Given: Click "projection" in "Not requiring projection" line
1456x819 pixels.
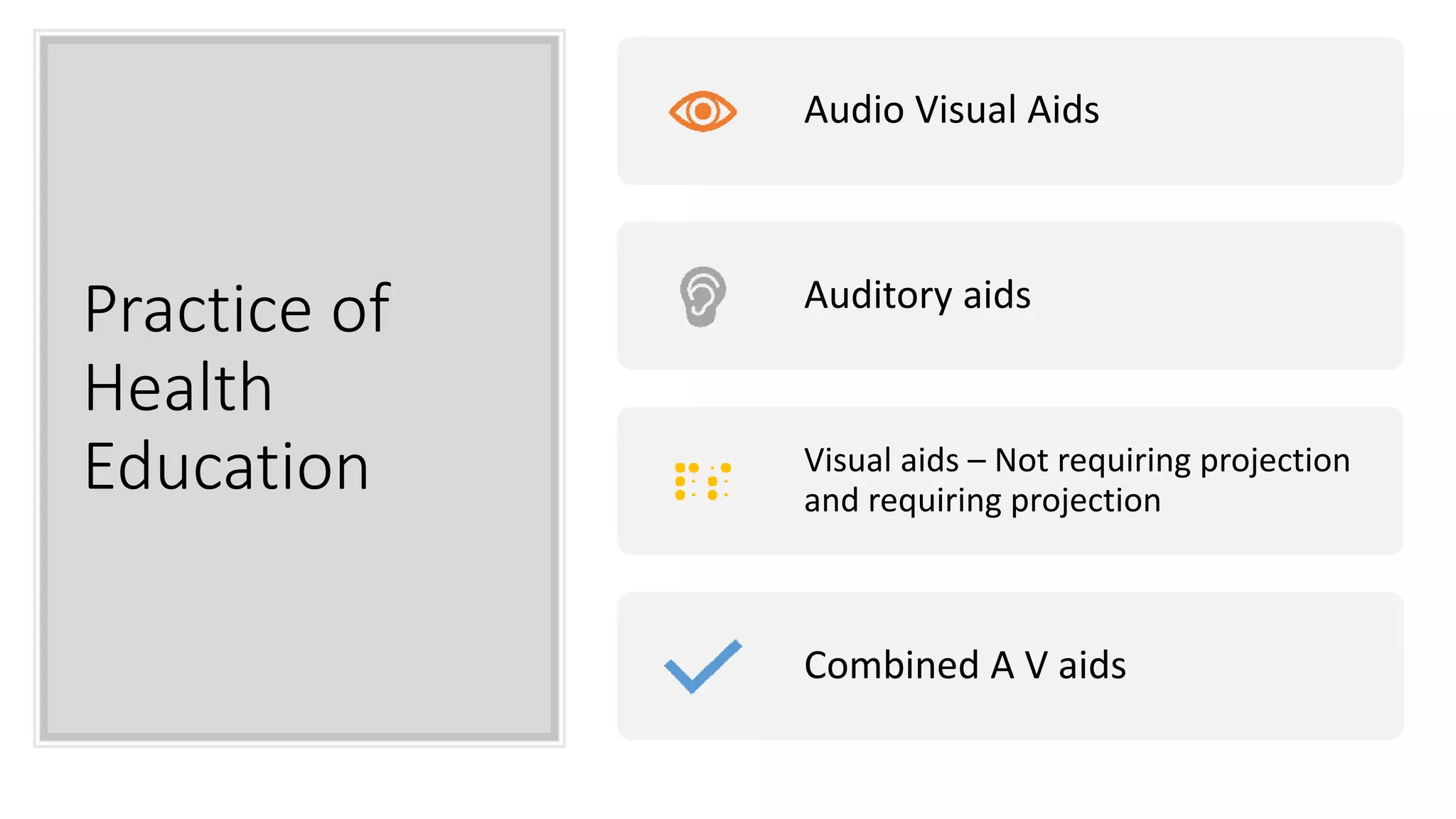Looking at the screenshot, I should click(x=1275, y=462).
